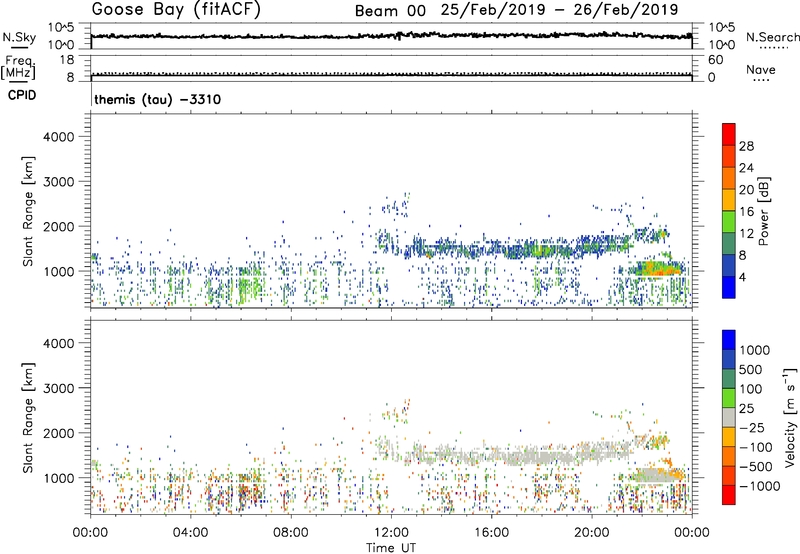Viewport: 800px width, 554px height.
Task: Click the '4' tick on the Power scale
Action: (742, 278)
